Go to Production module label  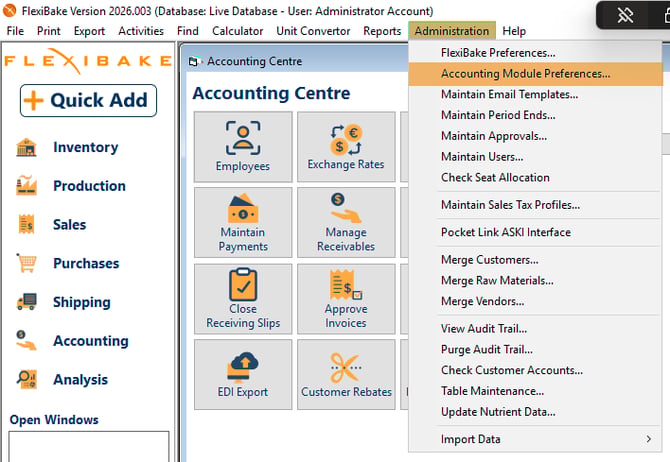coord(89,186)
